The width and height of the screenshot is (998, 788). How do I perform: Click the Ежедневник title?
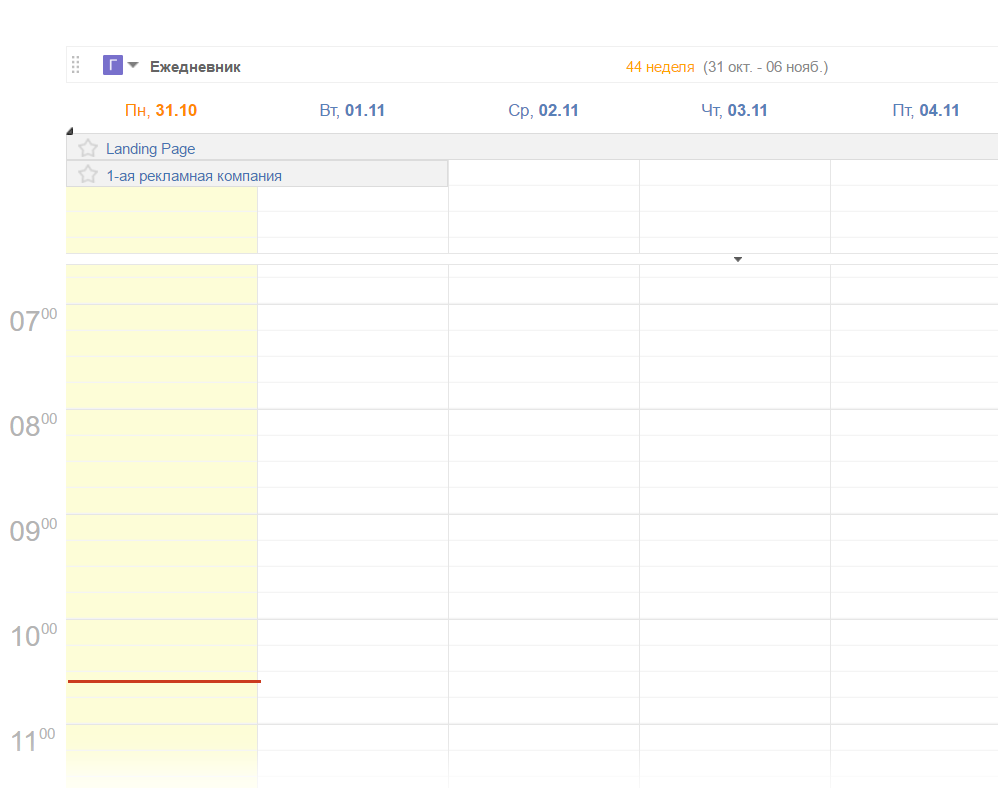[195, 67]
